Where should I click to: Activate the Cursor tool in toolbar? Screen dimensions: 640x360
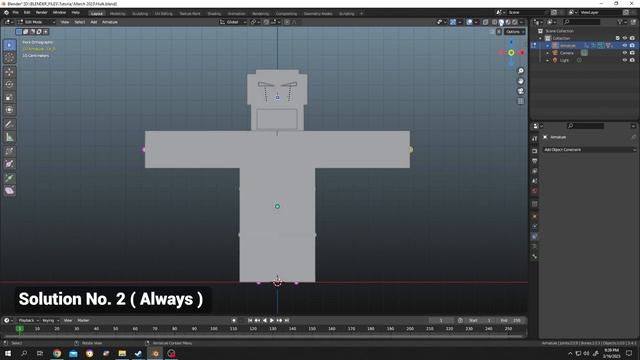click(9, 58)
